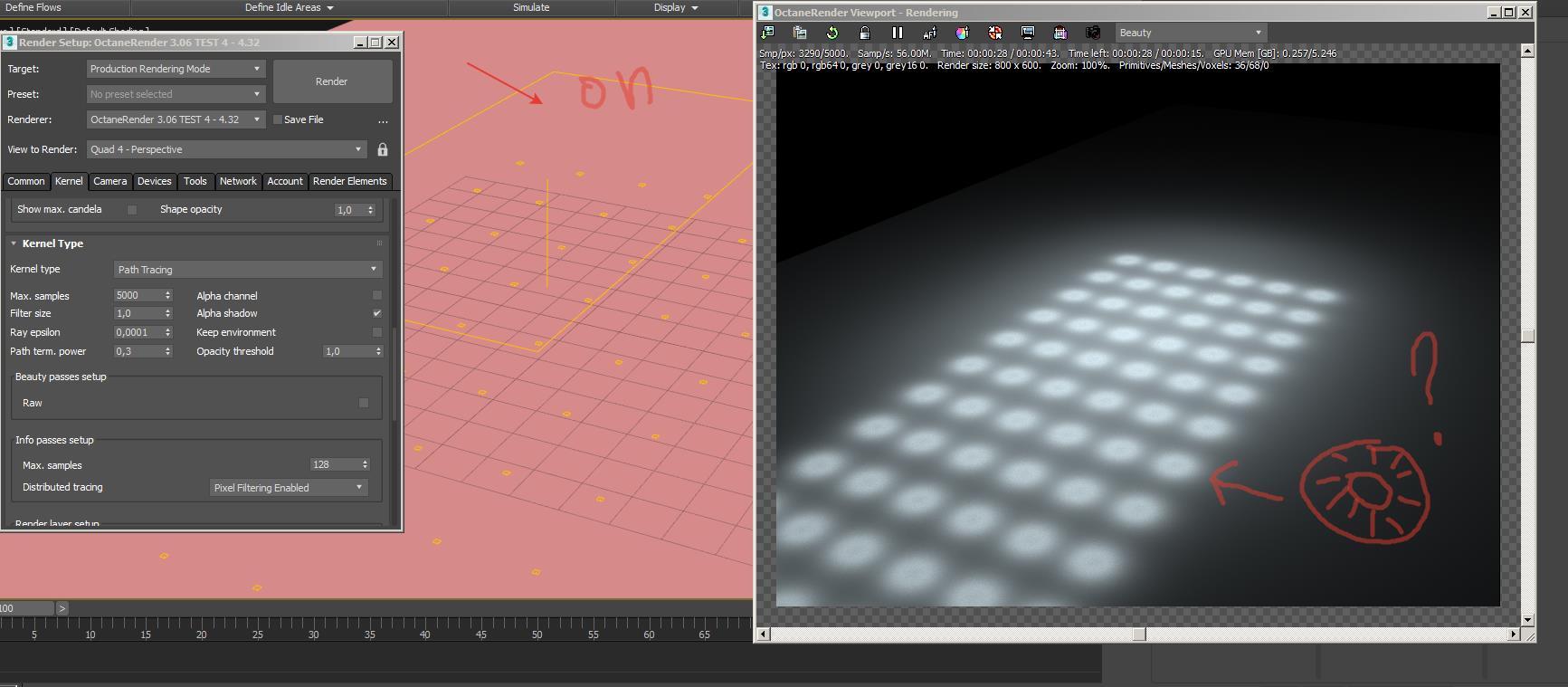
Task: Enable the Alpha channel checkbox
Action: (x=377, y=296)
